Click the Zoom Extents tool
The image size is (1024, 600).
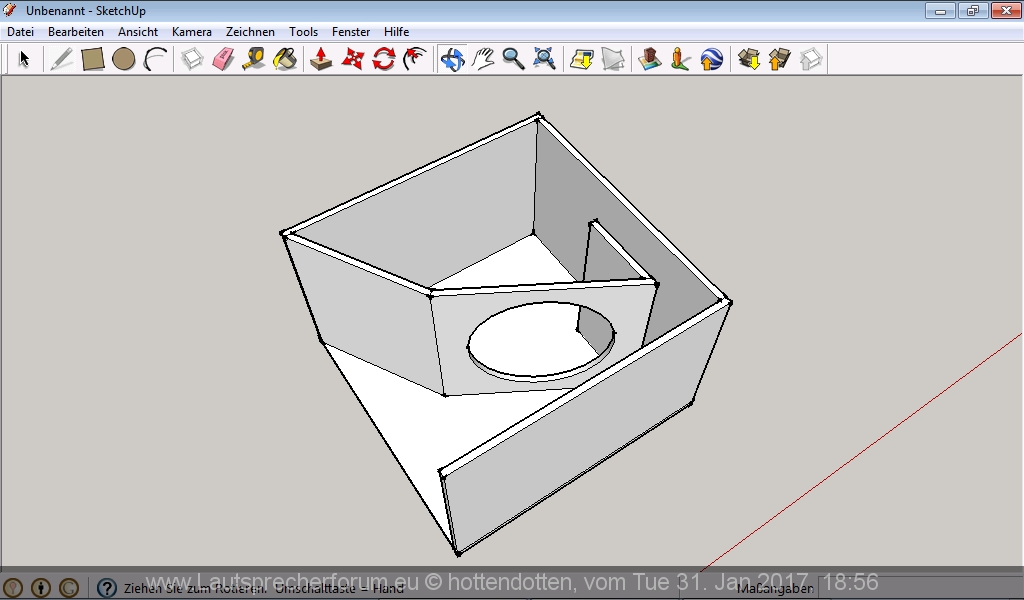[544, 59]
